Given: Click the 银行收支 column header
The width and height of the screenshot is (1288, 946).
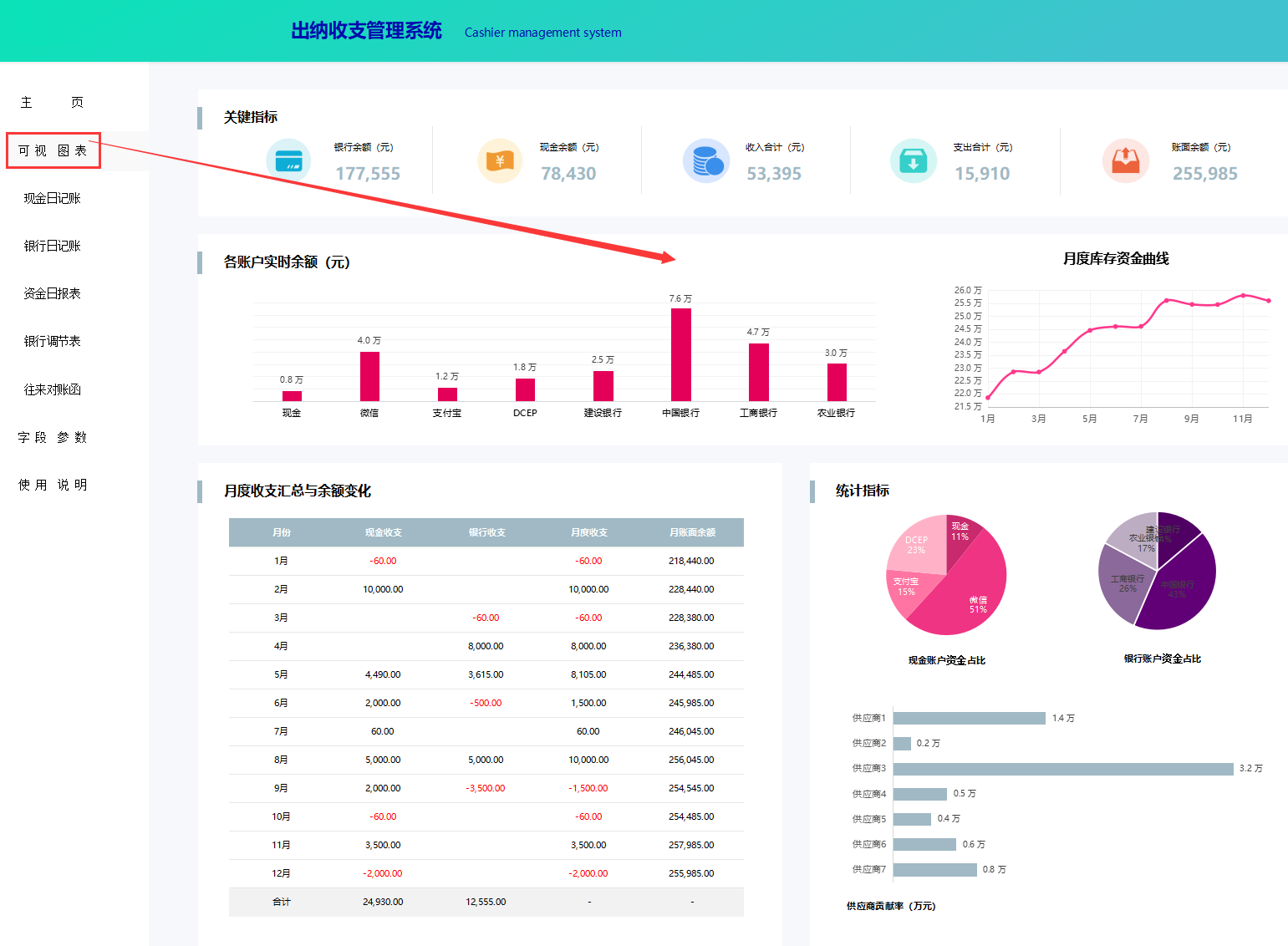Looking at the screenshot, I should click(486, 532).
